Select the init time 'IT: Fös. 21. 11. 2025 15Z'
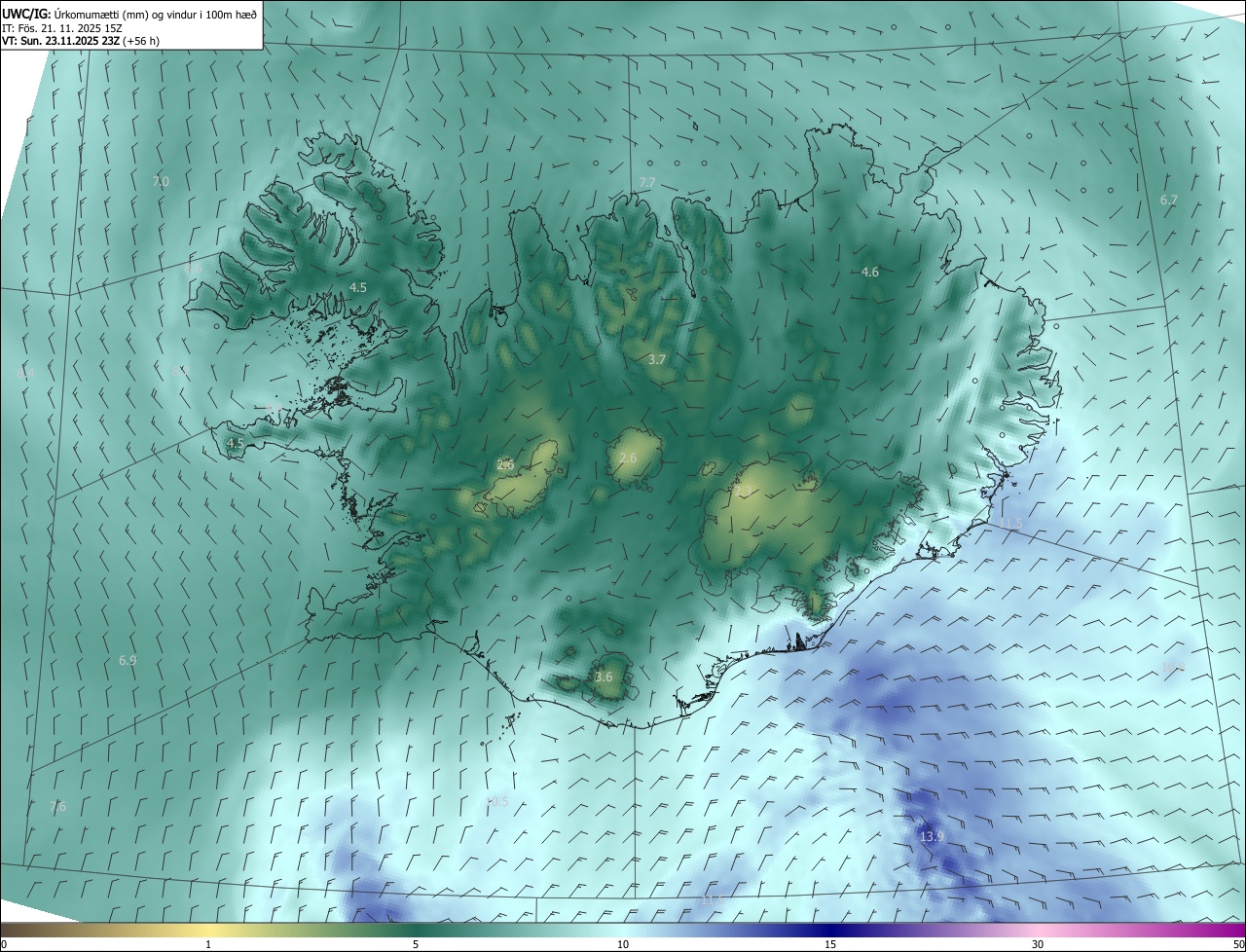 (60, 27)
